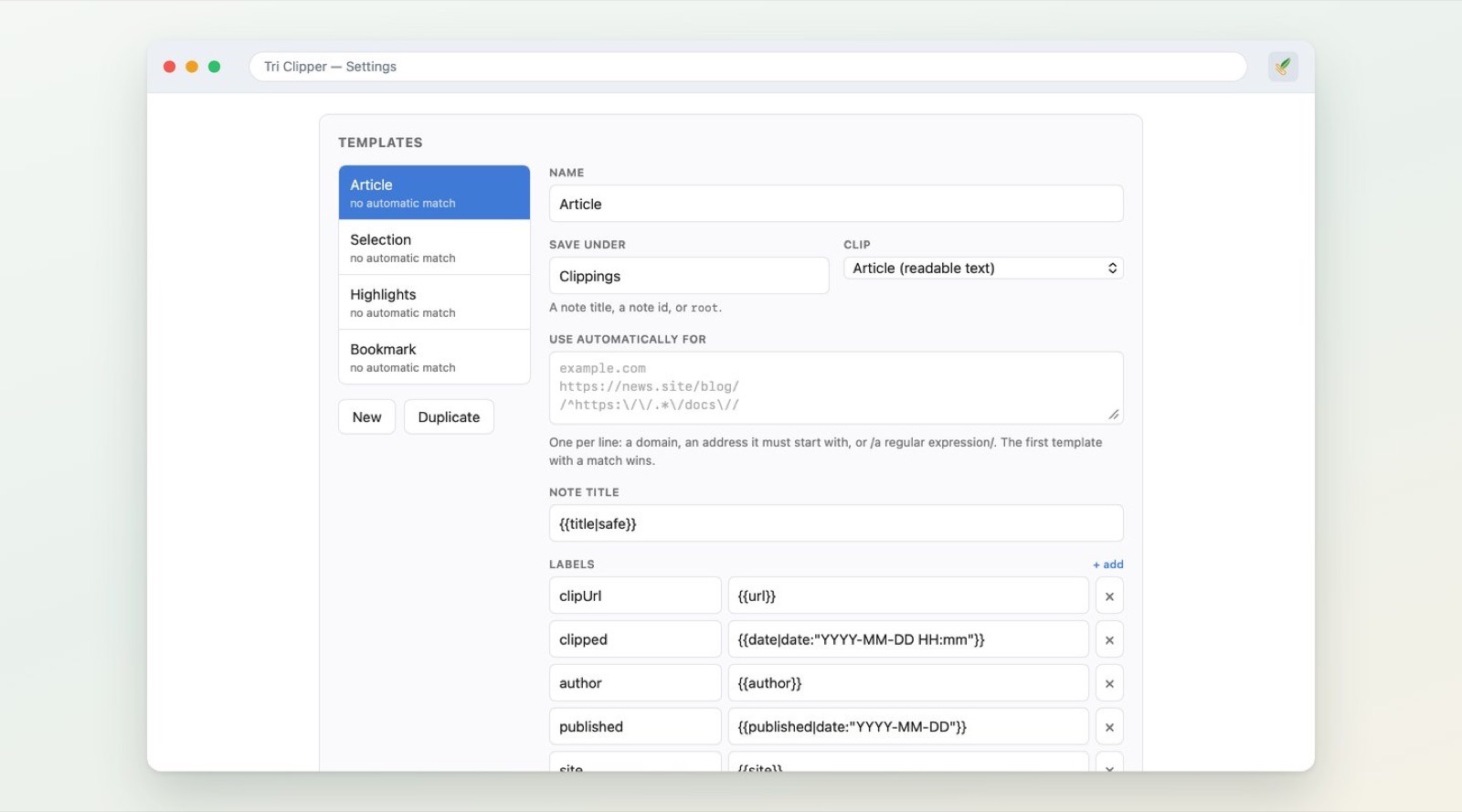Viewport: 1462px width, 812px height.
Task: Open the Clip type dropdown
Action: [983, 268]
